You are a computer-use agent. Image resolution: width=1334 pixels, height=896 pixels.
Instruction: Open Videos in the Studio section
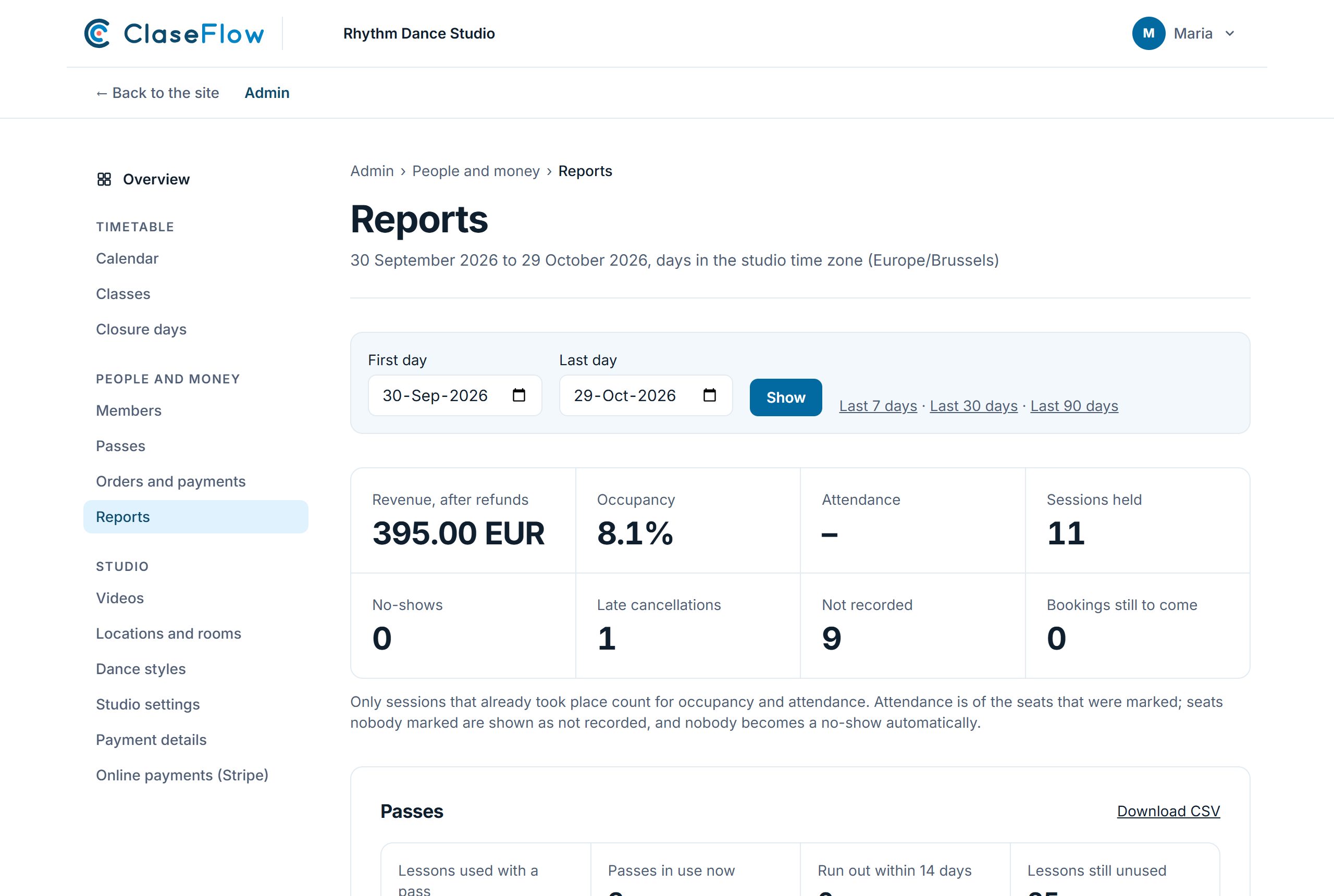pos(119,598)
